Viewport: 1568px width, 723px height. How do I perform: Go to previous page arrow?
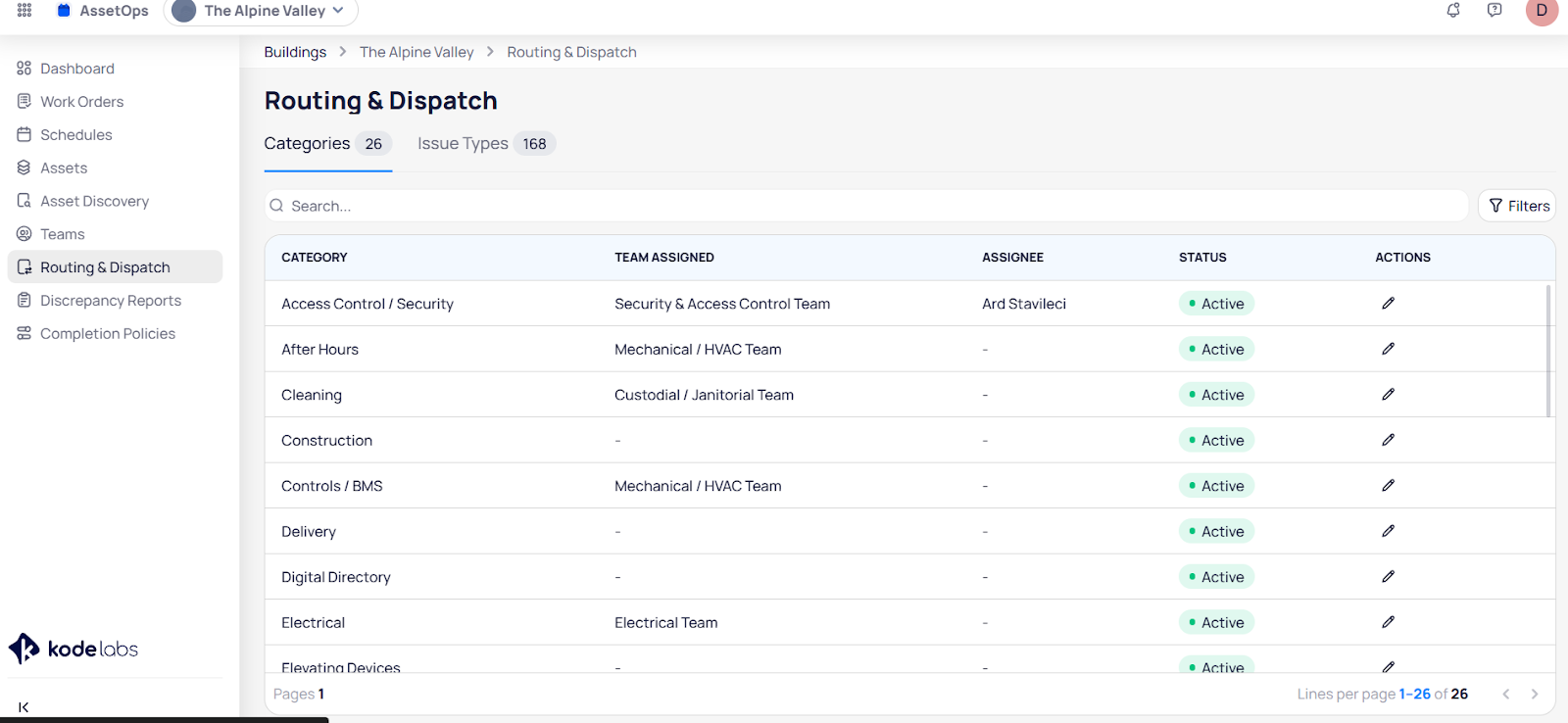(1506, 694)
